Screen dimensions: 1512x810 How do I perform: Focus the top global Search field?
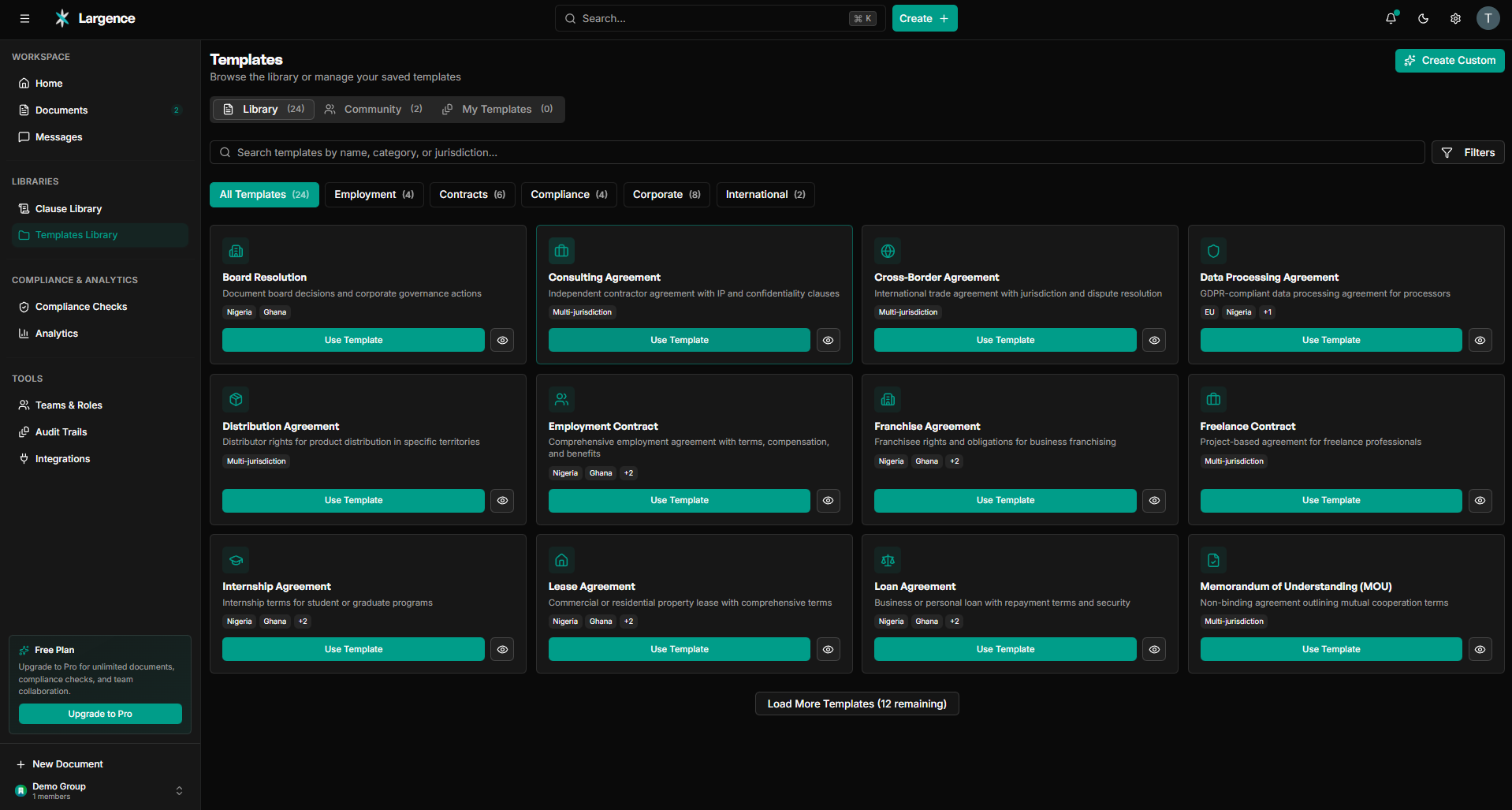click(x=720, y=18)
